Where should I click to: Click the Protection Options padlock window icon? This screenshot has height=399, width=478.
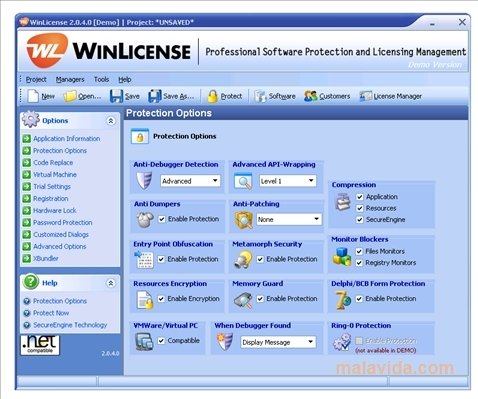pos(140,136)
